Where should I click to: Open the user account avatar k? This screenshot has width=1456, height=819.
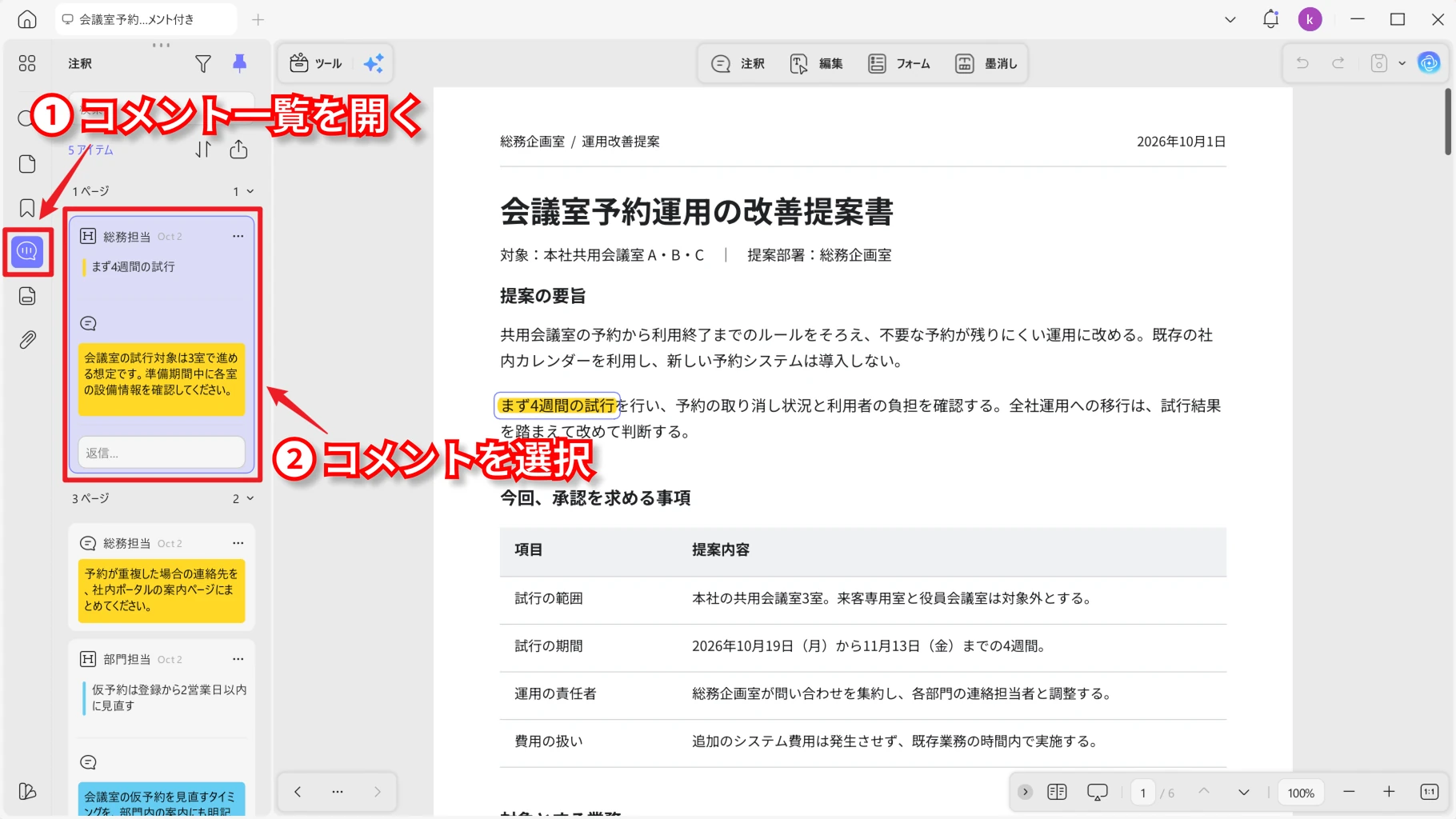click(x=1310, y=19)
